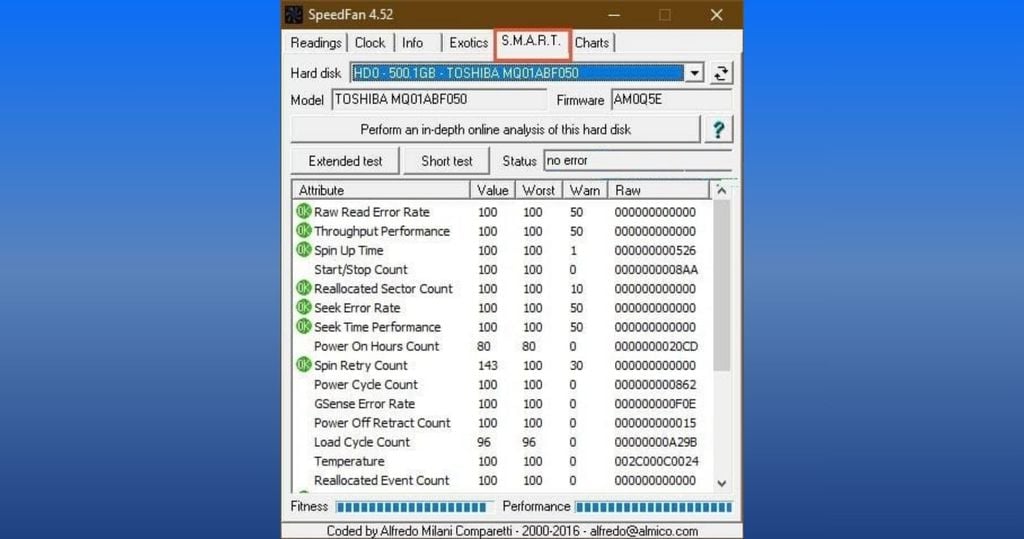Image resolution: width=1024 pixels, height=539 pixels.
Task: Click raw value 002C000C0024
Action: tap(656, 461)
